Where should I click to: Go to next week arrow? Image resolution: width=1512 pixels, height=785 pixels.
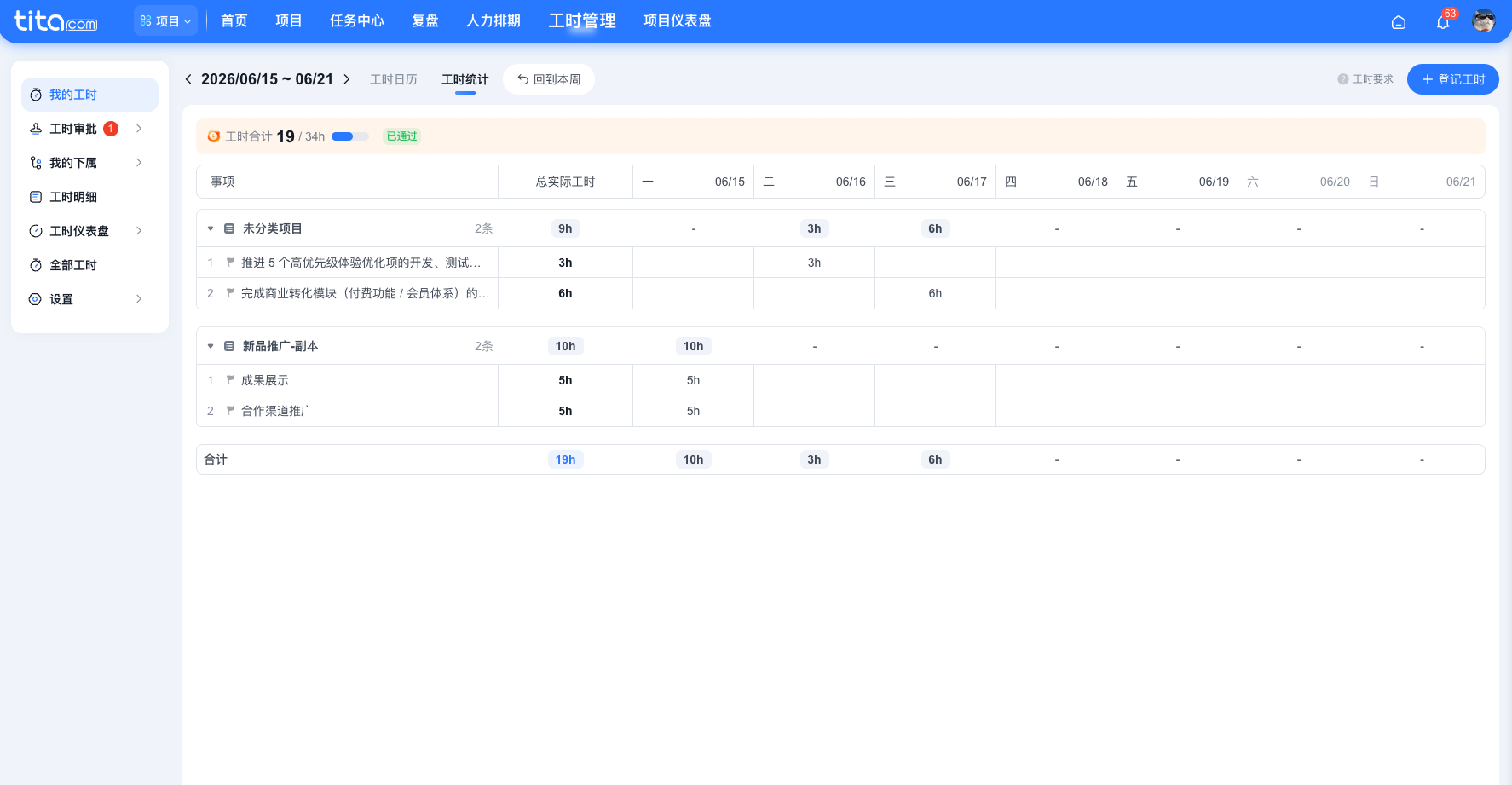tap(347, 79)
